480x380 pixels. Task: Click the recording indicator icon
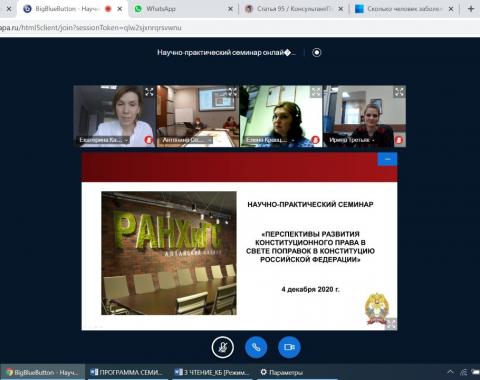coord(317,53)
